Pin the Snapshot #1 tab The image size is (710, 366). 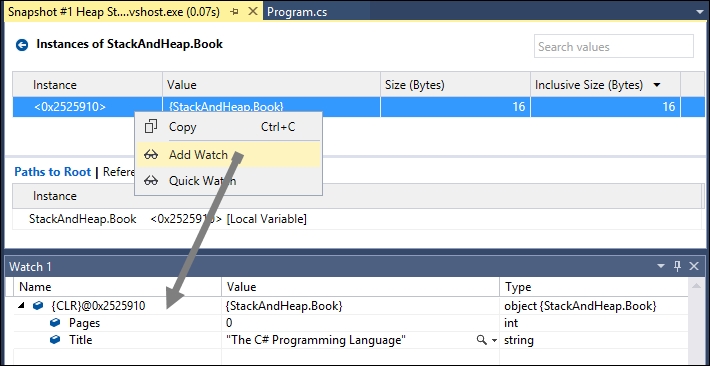click(x=234, y=12)
